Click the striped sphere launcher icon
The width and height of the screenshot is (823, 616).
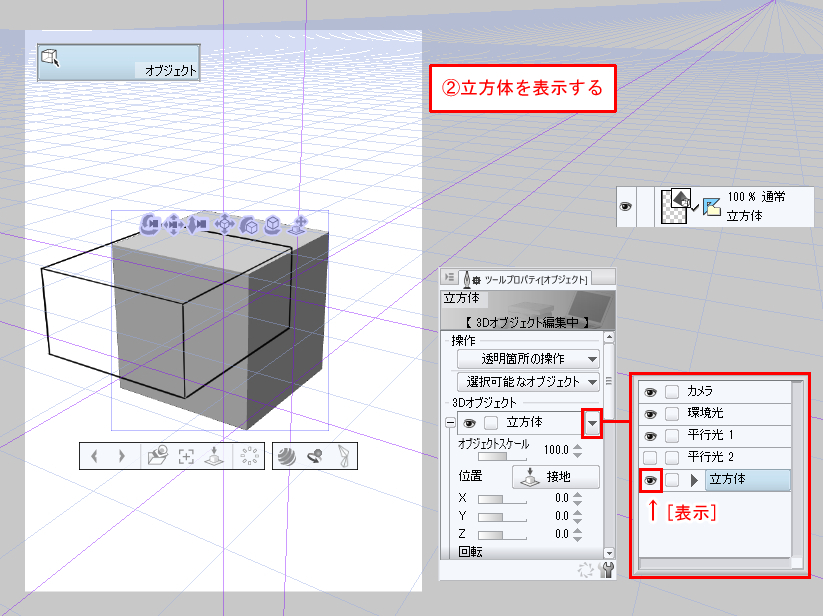[287, 456]
